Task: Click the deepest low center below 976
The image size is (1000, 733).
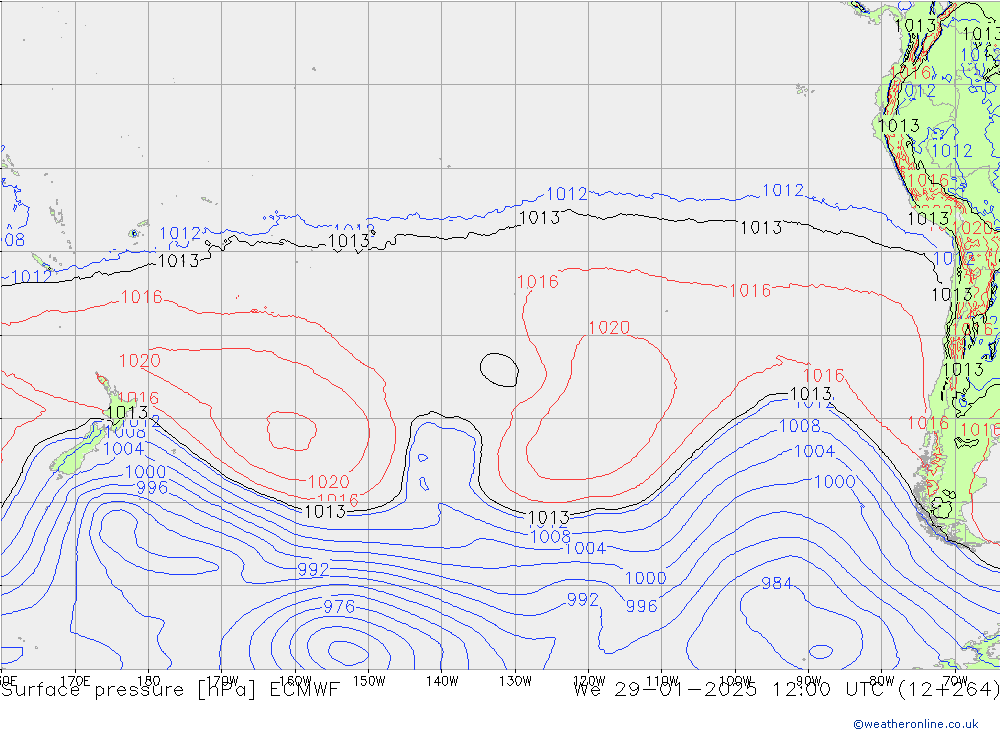Action: point(347,653)
